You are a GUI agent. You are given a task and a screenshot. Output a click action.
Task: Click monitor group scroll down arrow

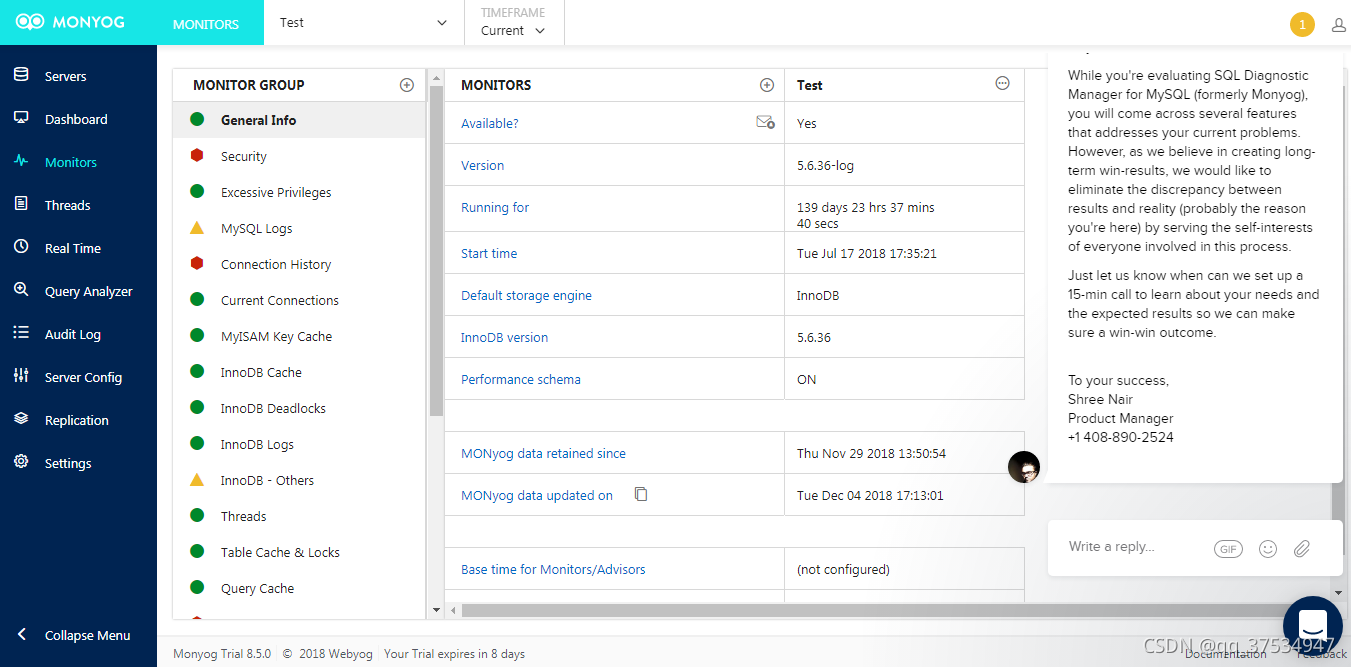436,609
